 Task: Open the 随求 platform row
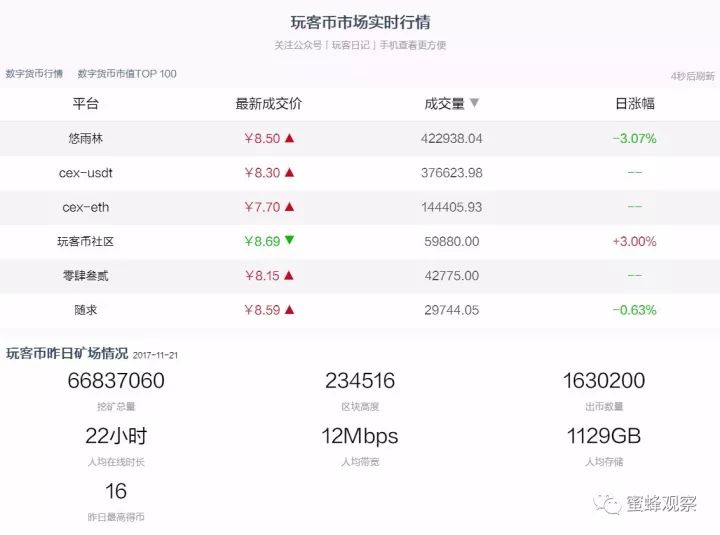[360, 310]
